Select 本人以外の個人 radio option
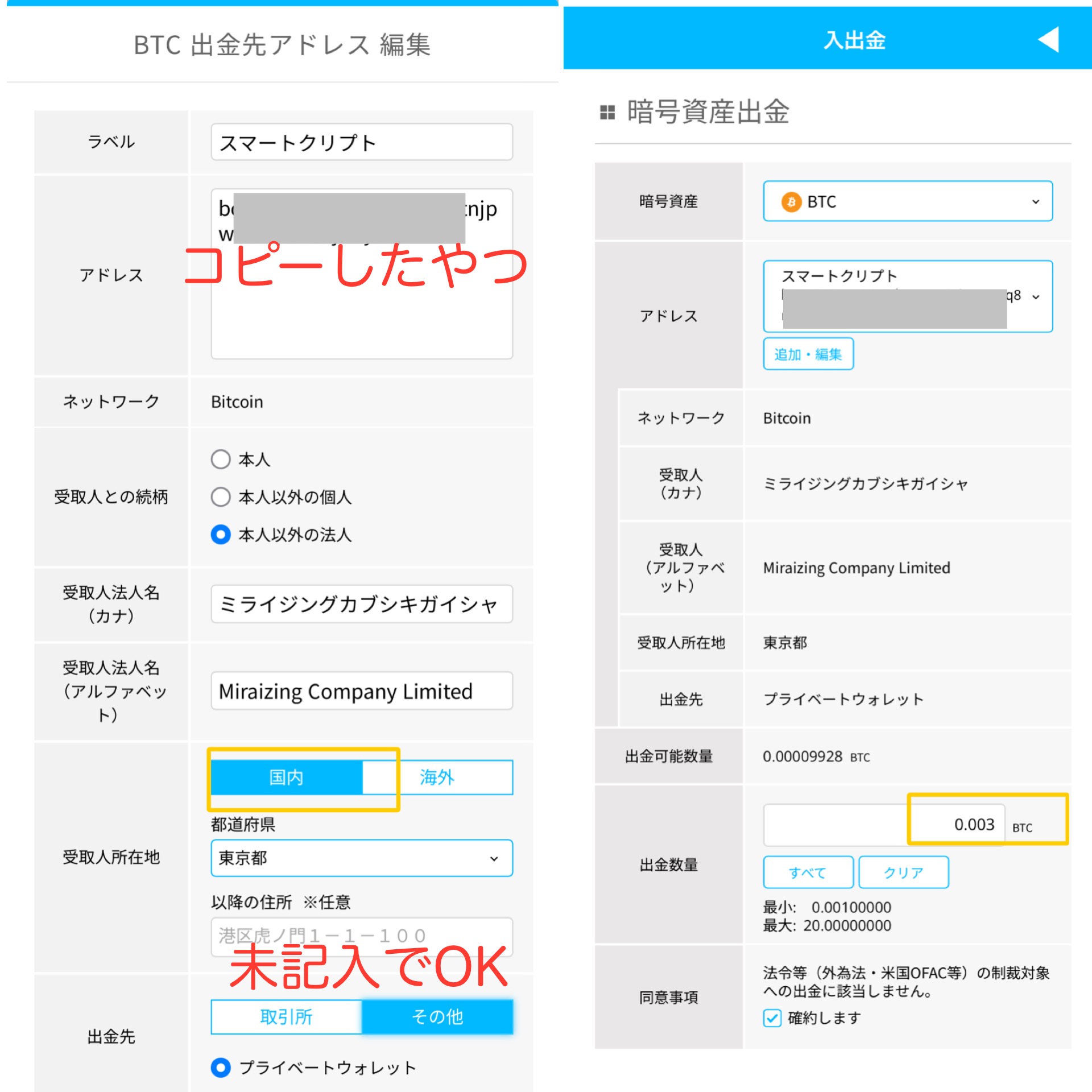 point(221,497)
